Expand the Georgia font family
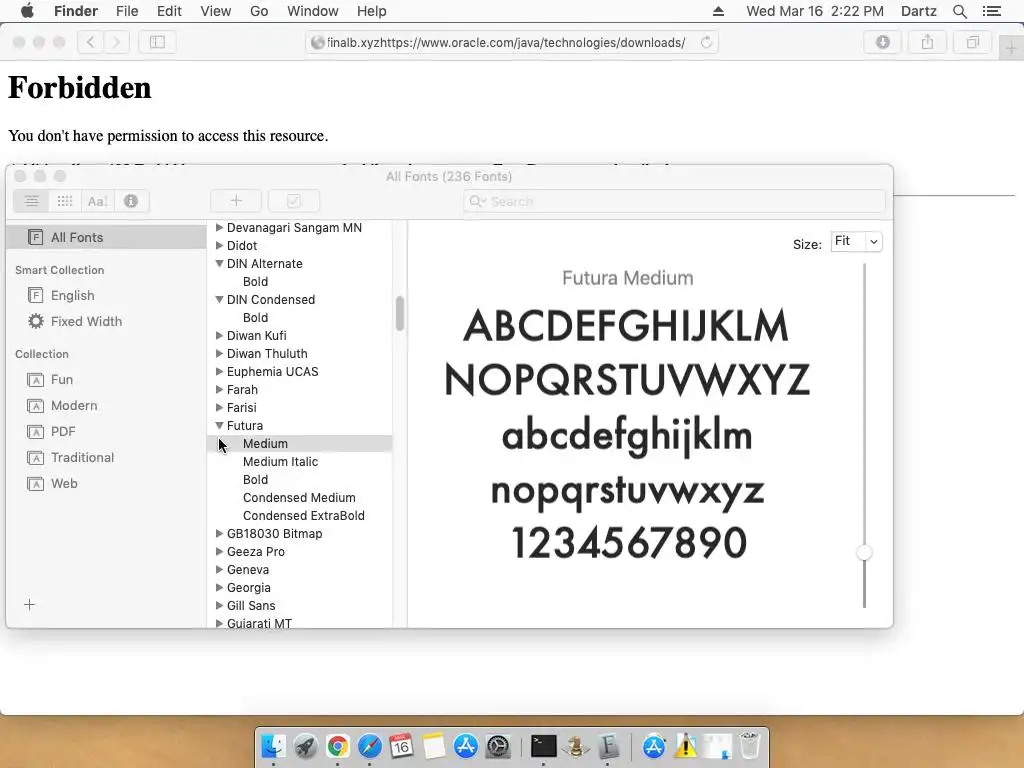1024x768 pixels. pos(219,587)
